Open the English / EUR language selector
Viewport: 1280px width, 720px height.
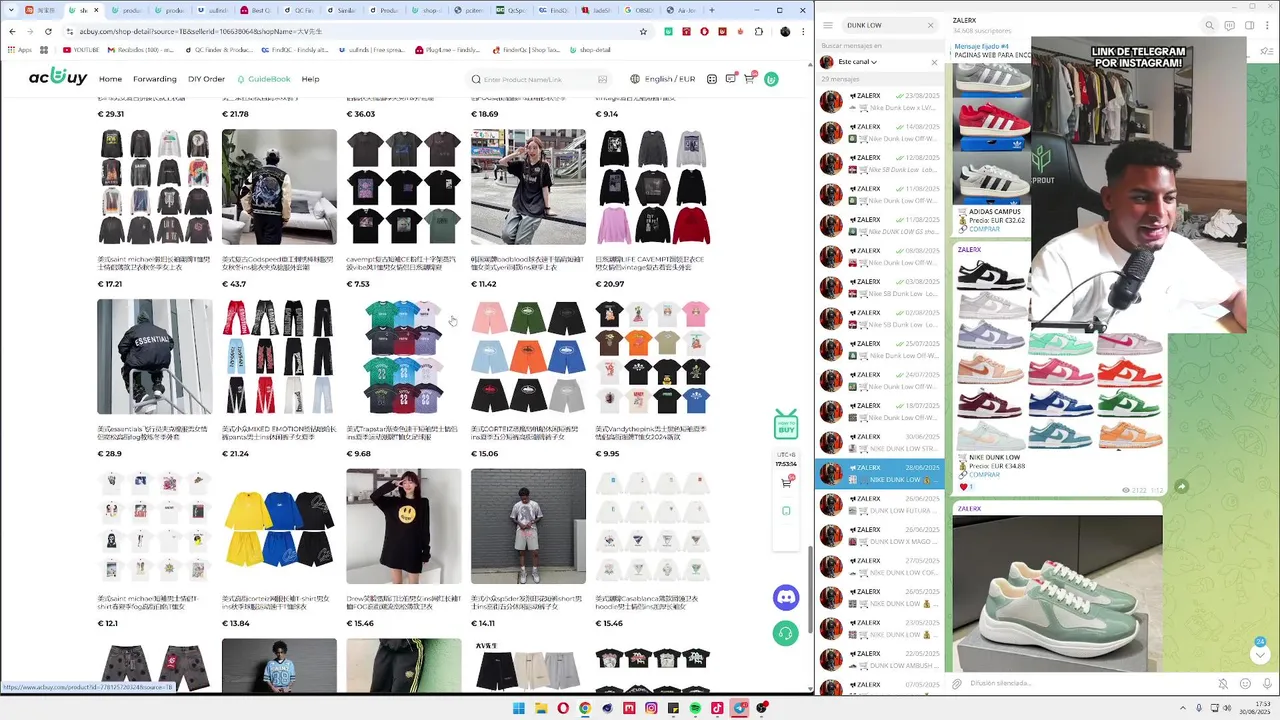click(x=662, y=79)
